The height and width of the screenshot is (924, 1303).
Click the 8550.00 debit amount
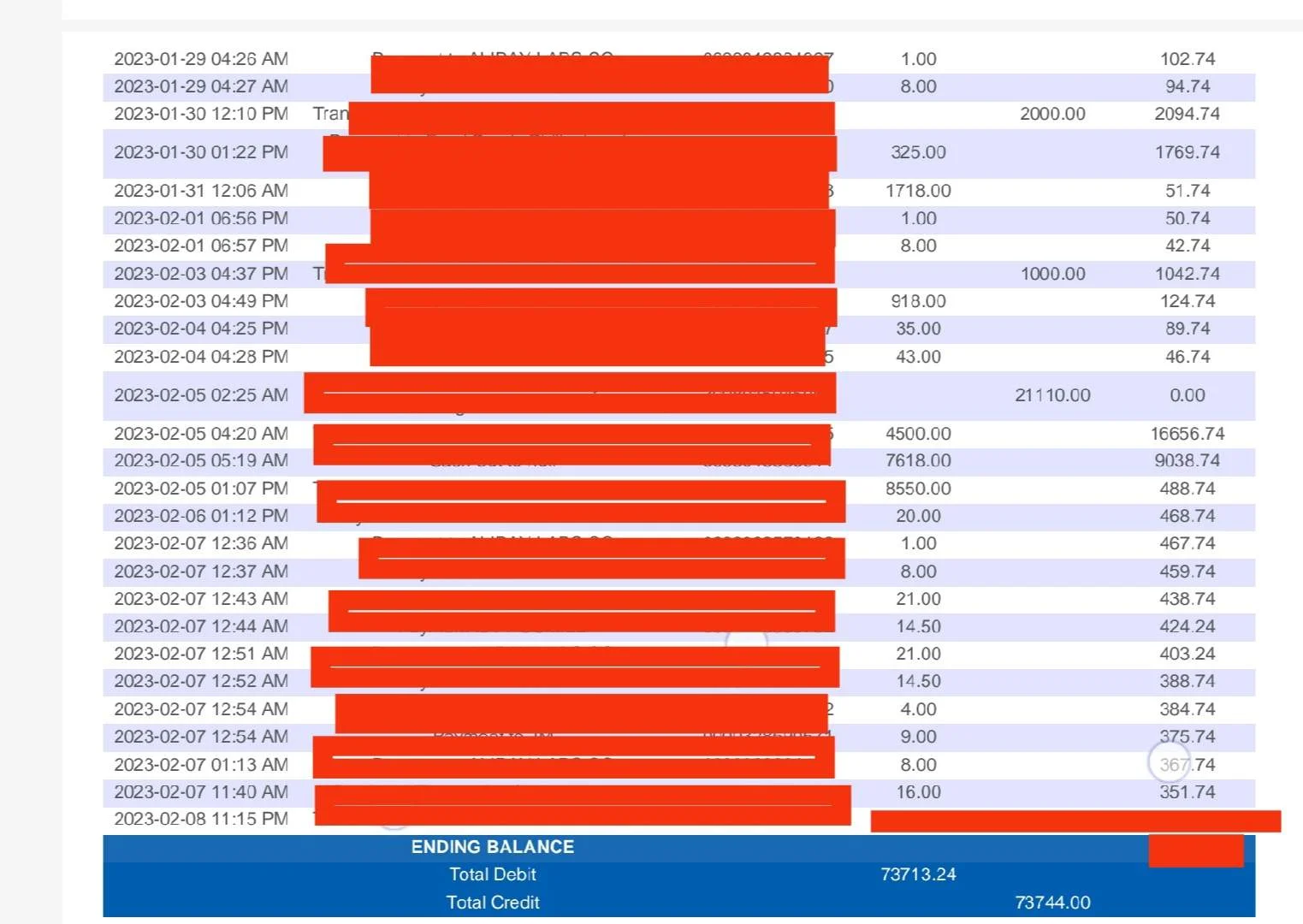click(x=918, y=489)
